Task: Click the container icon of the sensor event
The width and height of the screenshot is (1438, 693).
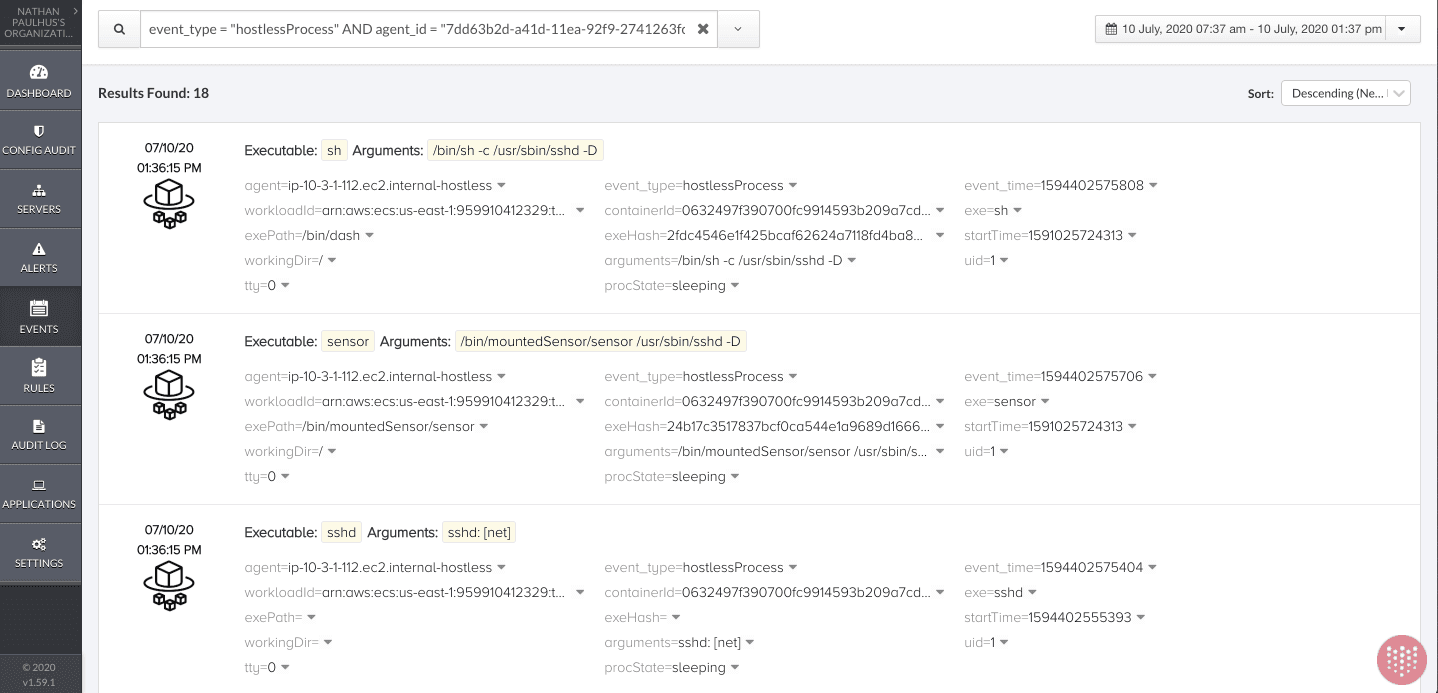Action: 169,395
